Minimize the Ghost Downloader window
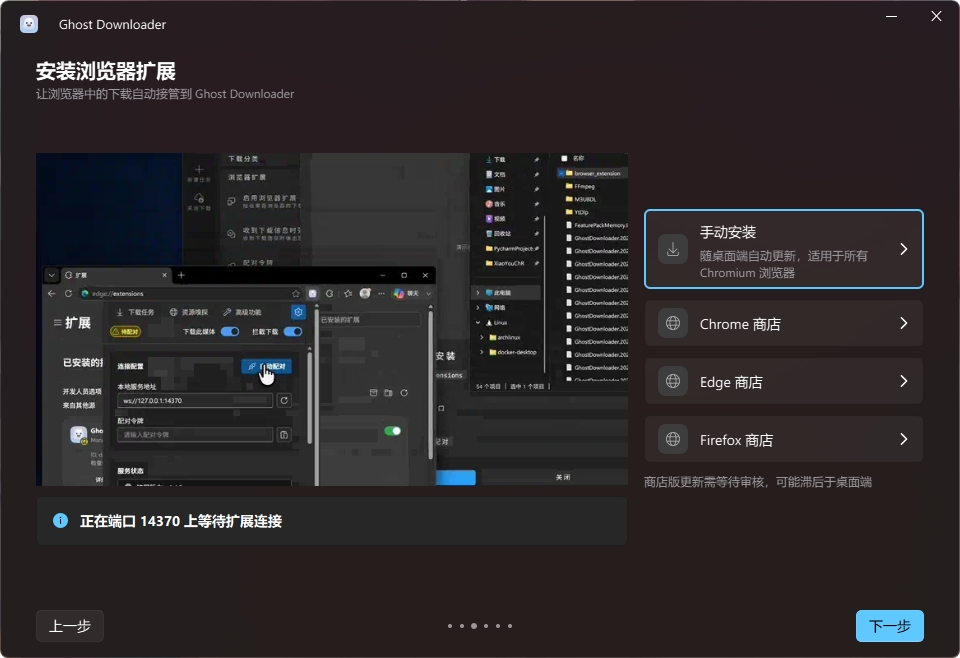 [x=891, y=17]
